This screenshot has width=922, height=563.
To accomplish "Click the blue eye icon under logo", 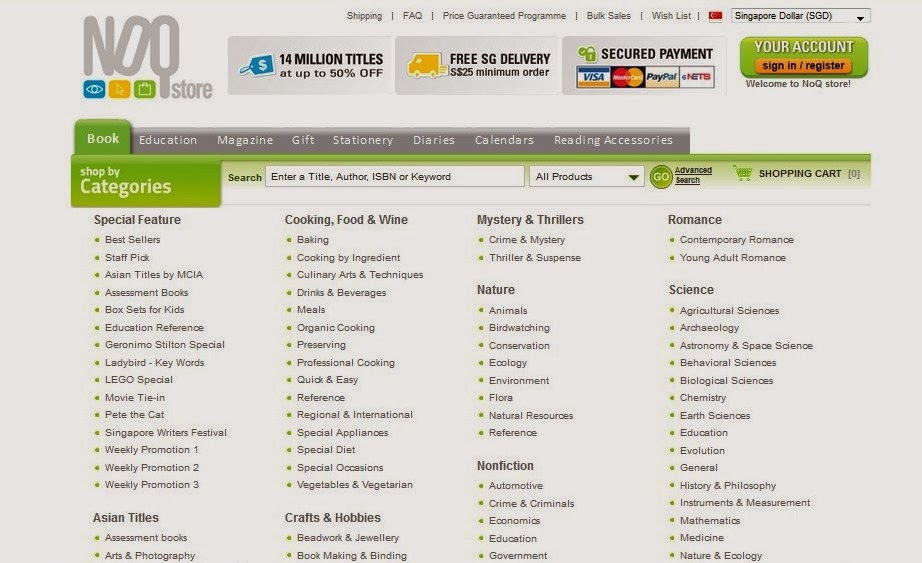I will 94,89.
